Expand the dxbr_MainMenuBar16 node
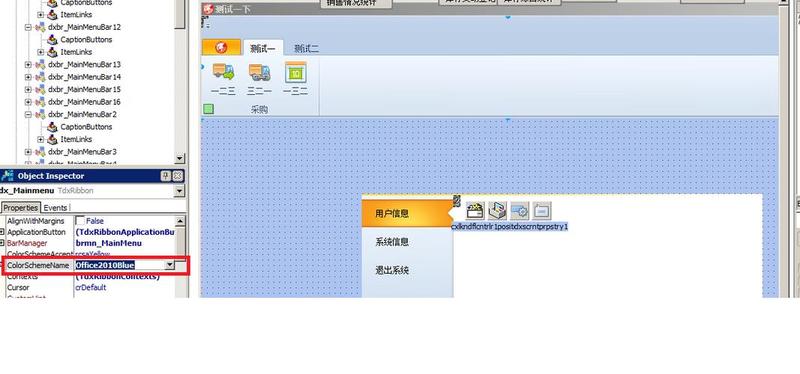 pyautogui.click(x=28, y=102)
